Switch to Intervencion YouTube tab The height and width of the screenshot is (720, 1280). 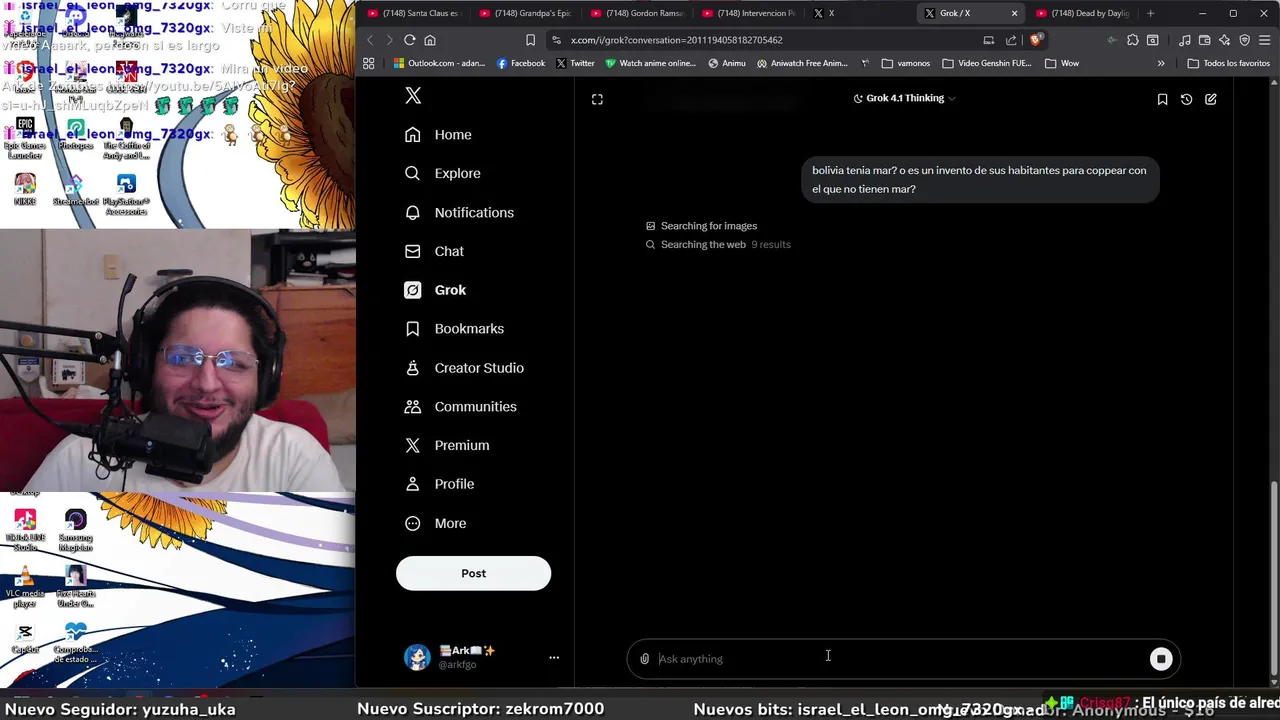pyautogui.click(x=749, y=13)
